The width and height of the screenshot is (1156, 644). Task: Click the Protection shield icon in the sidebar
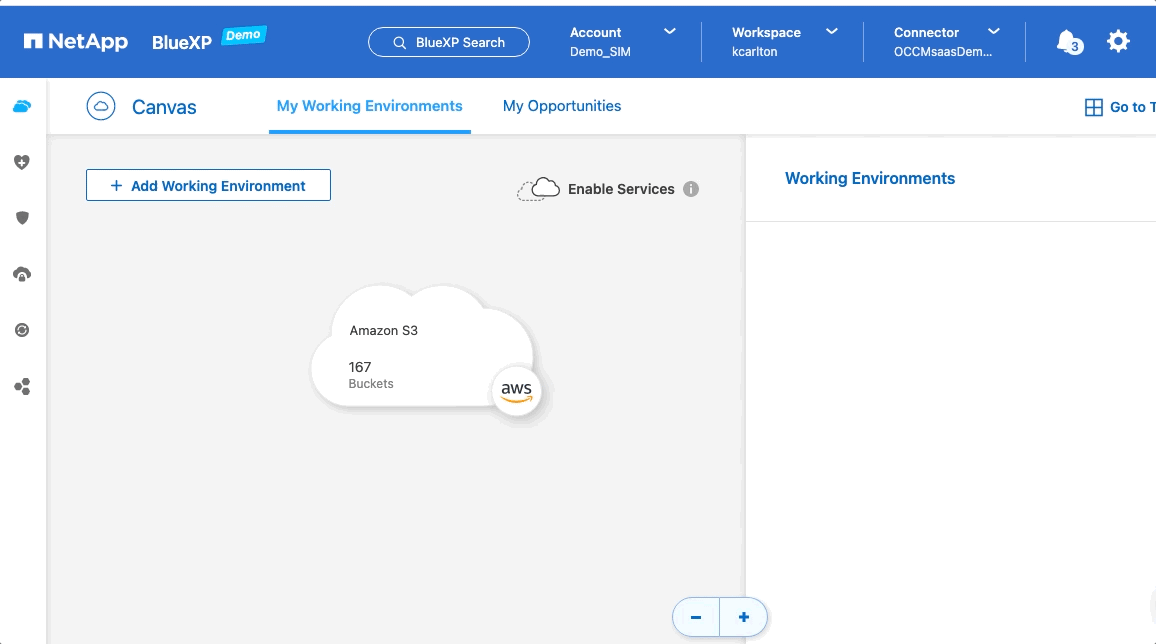pyautogui.click(x=22, y=217)
